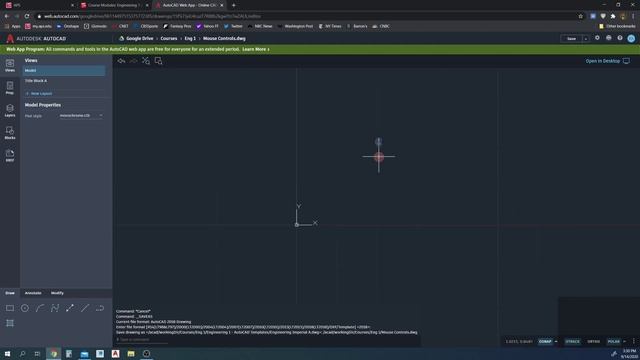
Task: Open the user account avatar
Action: 631,38
